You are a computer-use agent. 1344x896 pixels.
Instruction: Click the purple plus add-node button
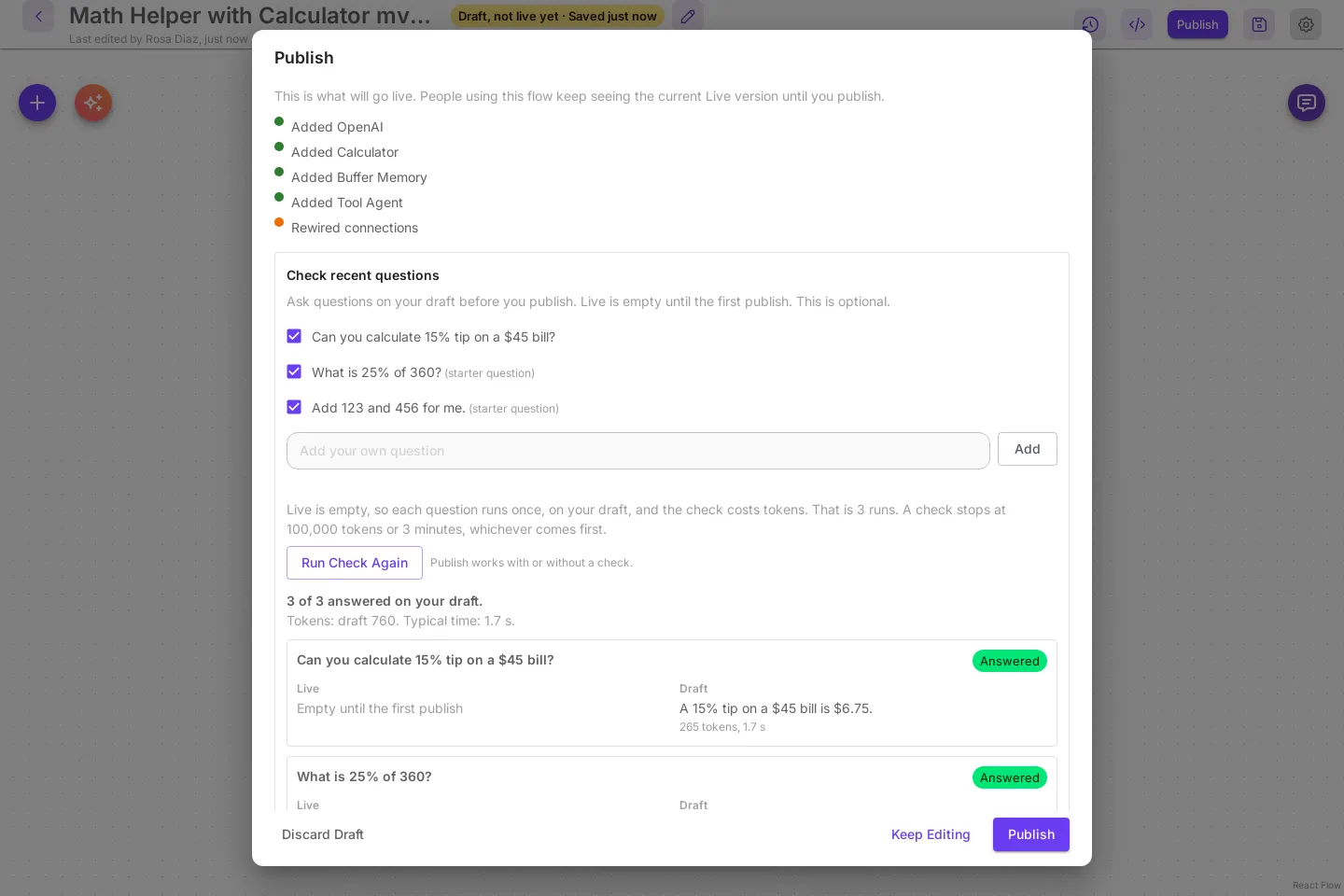tap(37, 103)
